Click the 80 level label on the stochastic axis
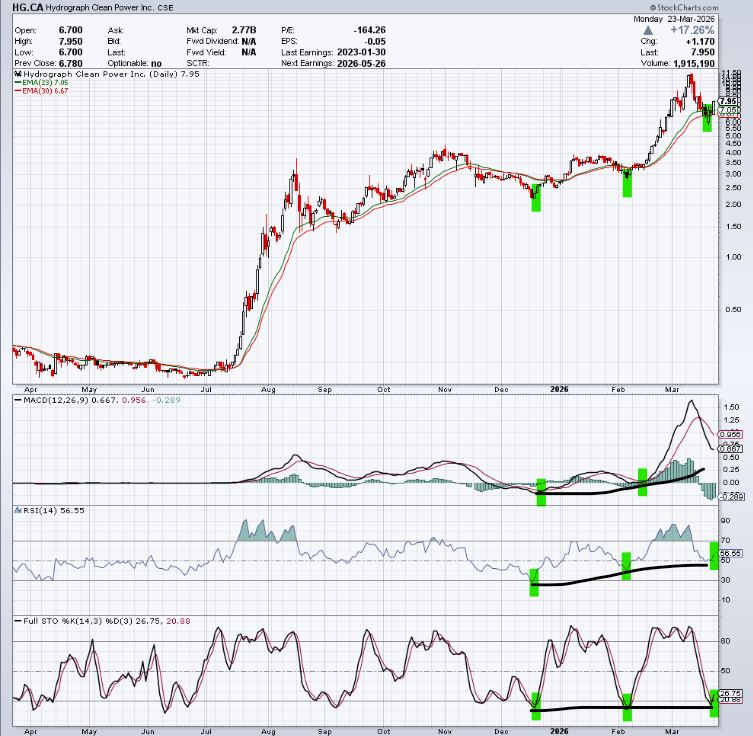The height and width of the screenshot is (736, 753). (x=725, y=641)
